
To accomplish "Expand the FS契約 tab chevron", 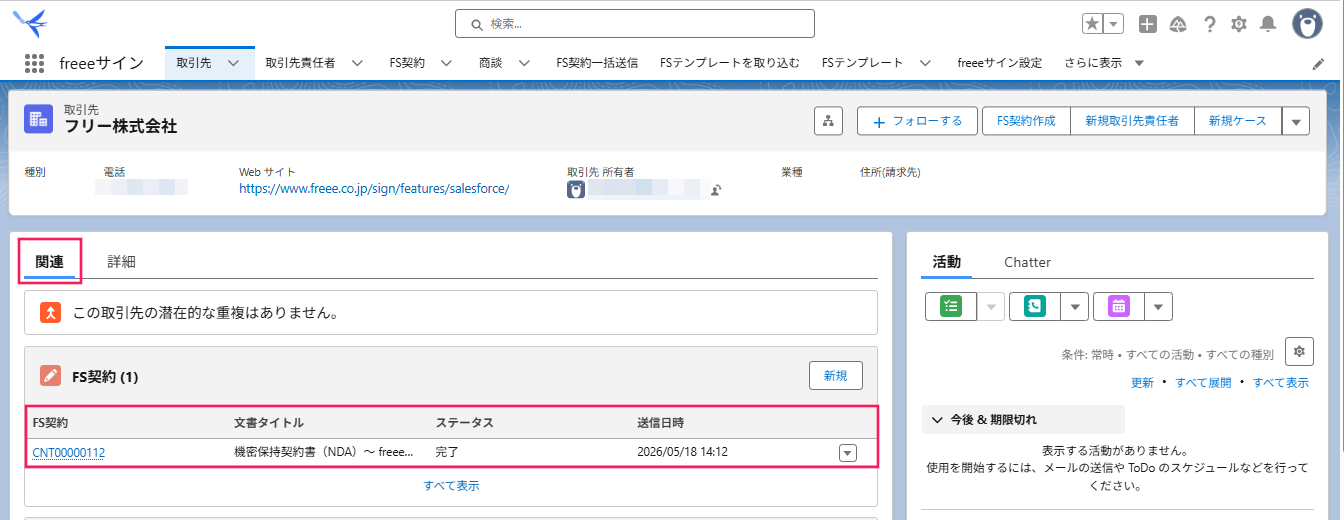I will (446, 63).
